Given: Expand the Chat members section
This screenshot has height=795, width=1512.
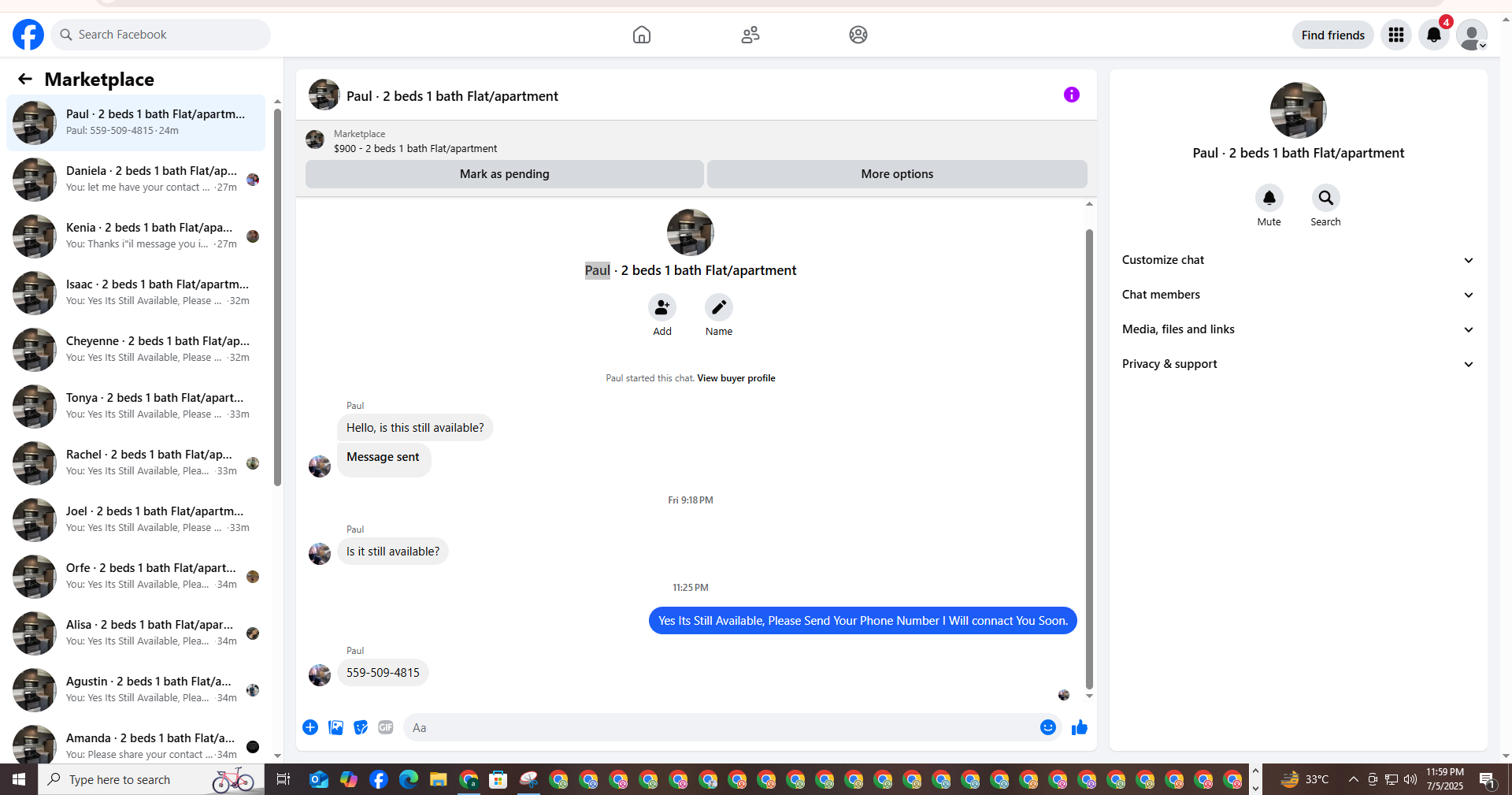Looking at the screenshot, I should 1298,295.
